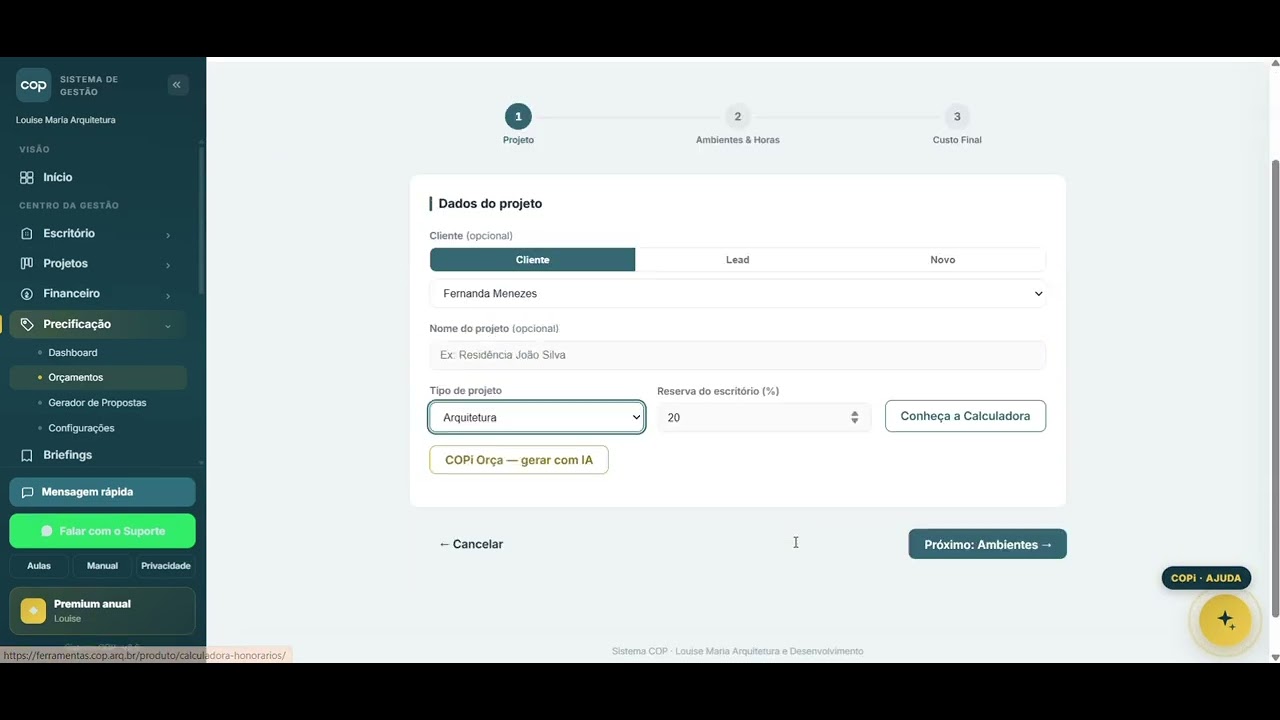1280x720 pixels.
Task: Select the Cliente segment option
Action: pos(532,260)
